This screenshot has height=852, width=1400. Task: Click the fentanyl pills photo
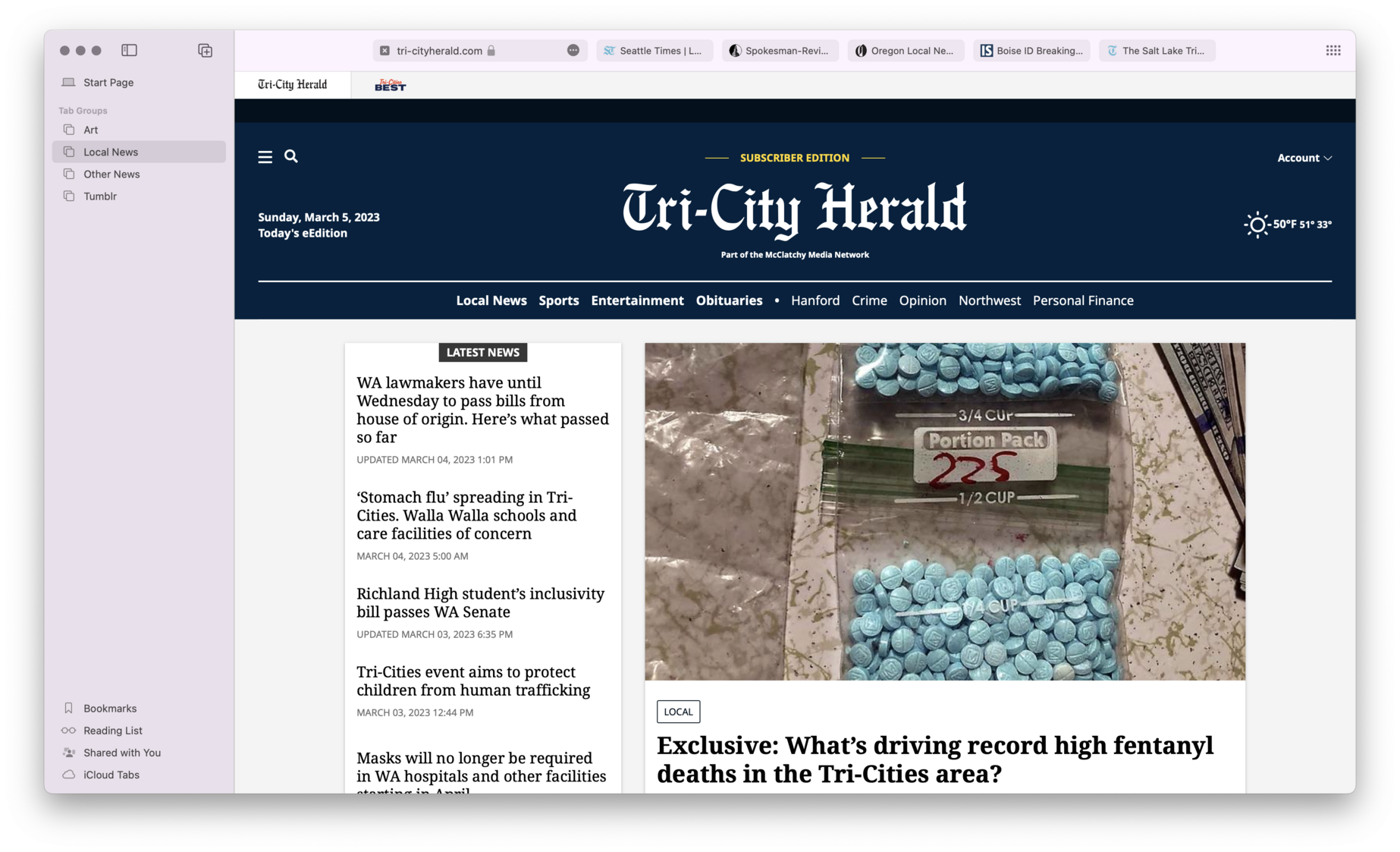[945, 511]
